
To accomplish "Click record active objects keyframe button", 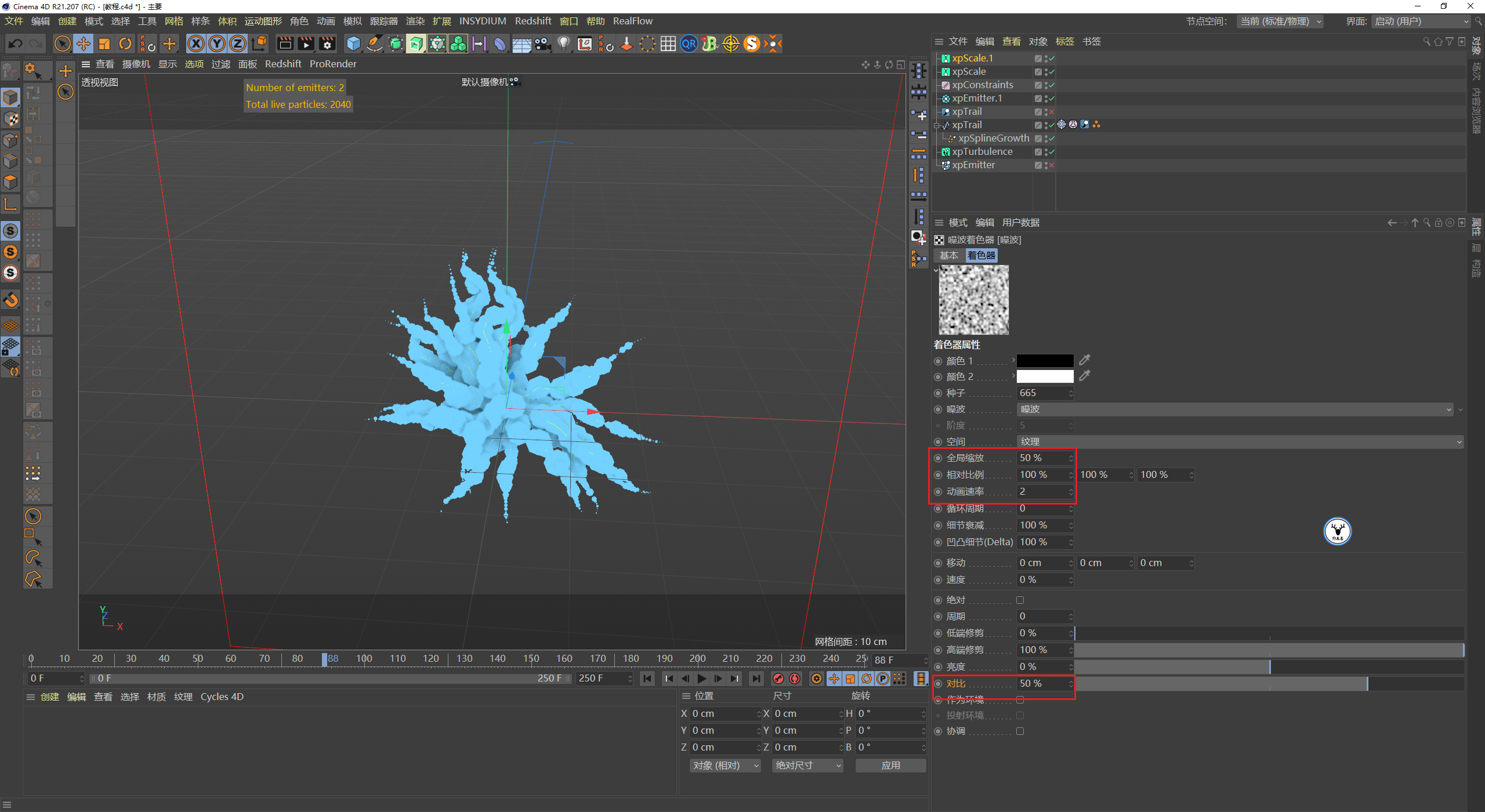I will point(778,679).
